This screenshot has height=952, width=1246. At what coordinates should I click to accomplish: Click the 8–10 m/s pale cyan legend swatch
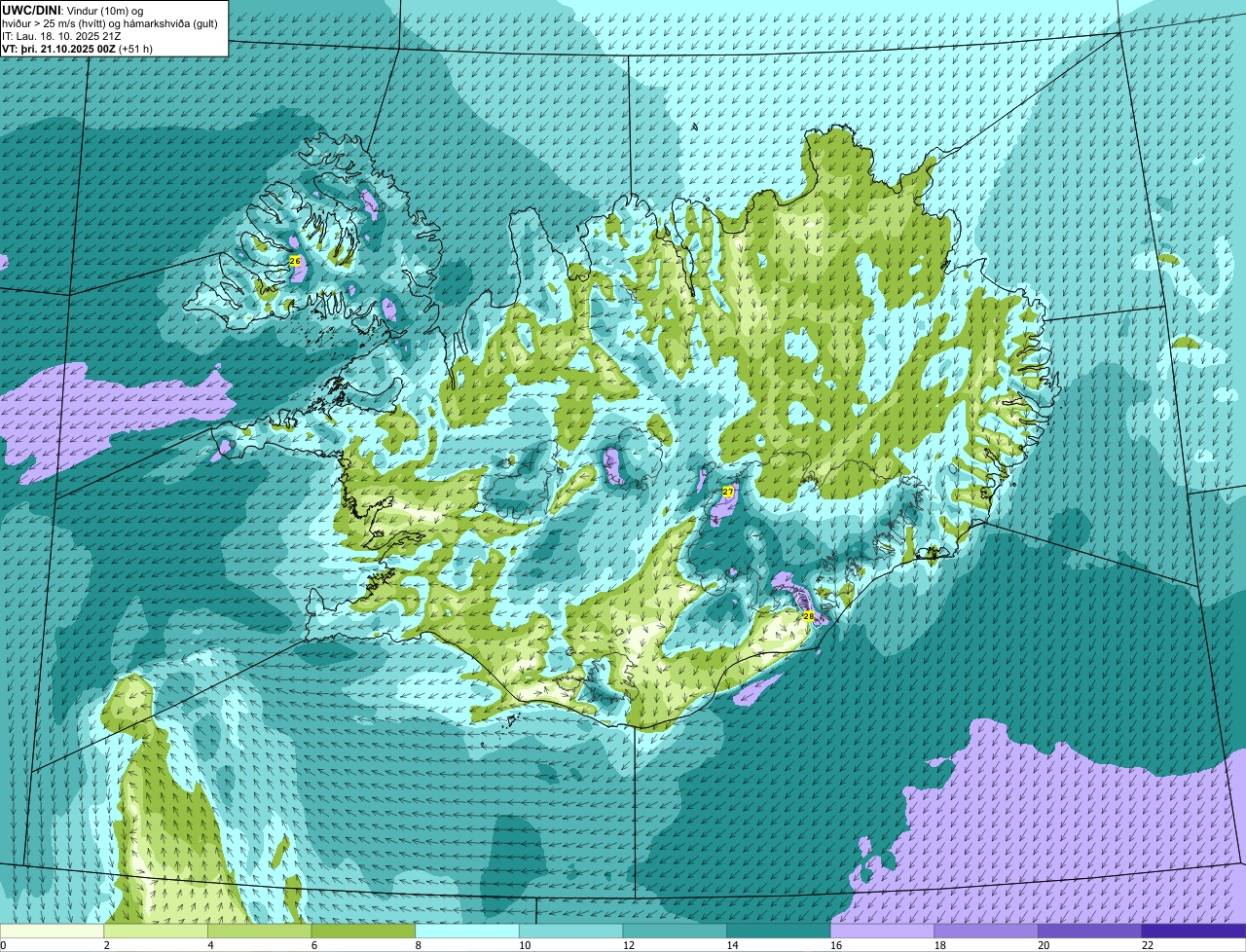(x=467, y=931)
